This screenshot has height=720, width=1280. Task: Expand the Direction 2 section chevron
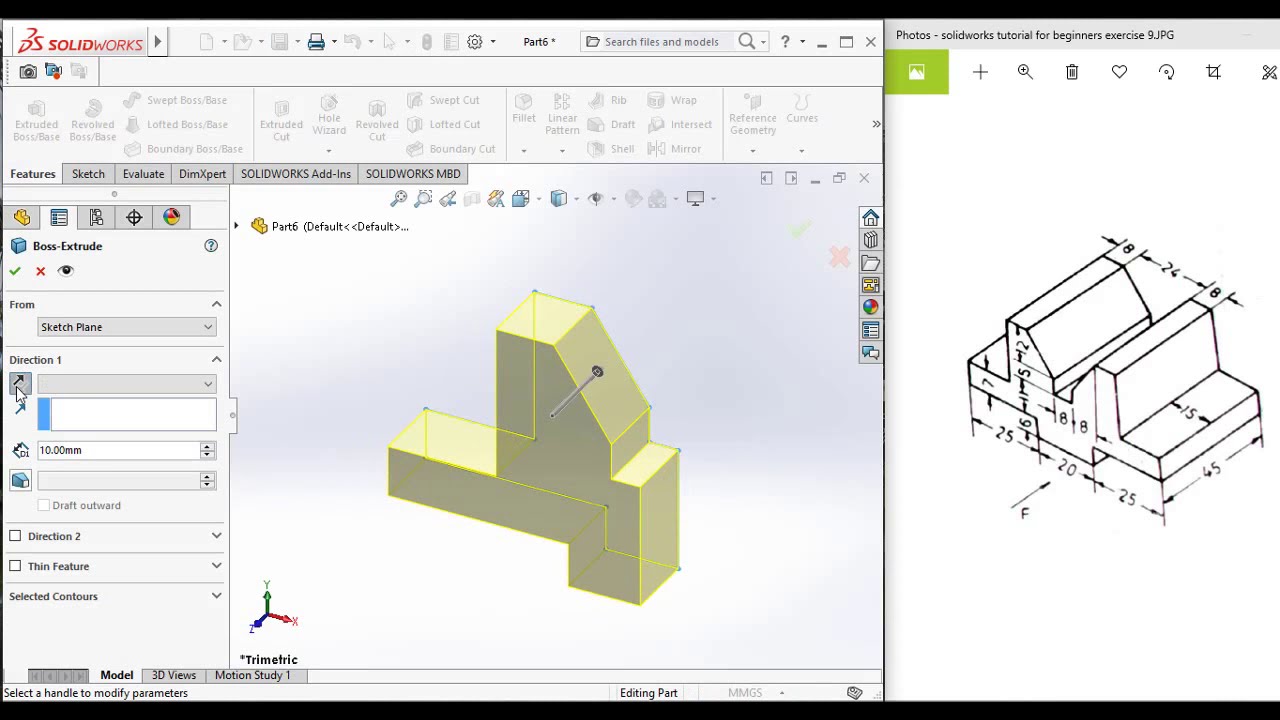pyautogui.click(x=216, y=536)
